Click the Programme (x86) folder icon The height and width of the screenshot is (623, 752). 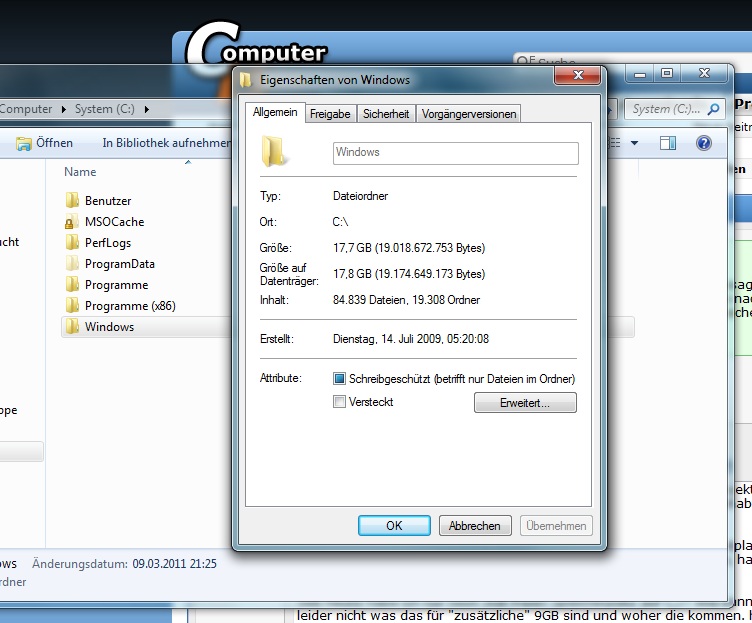coord(72,306)
